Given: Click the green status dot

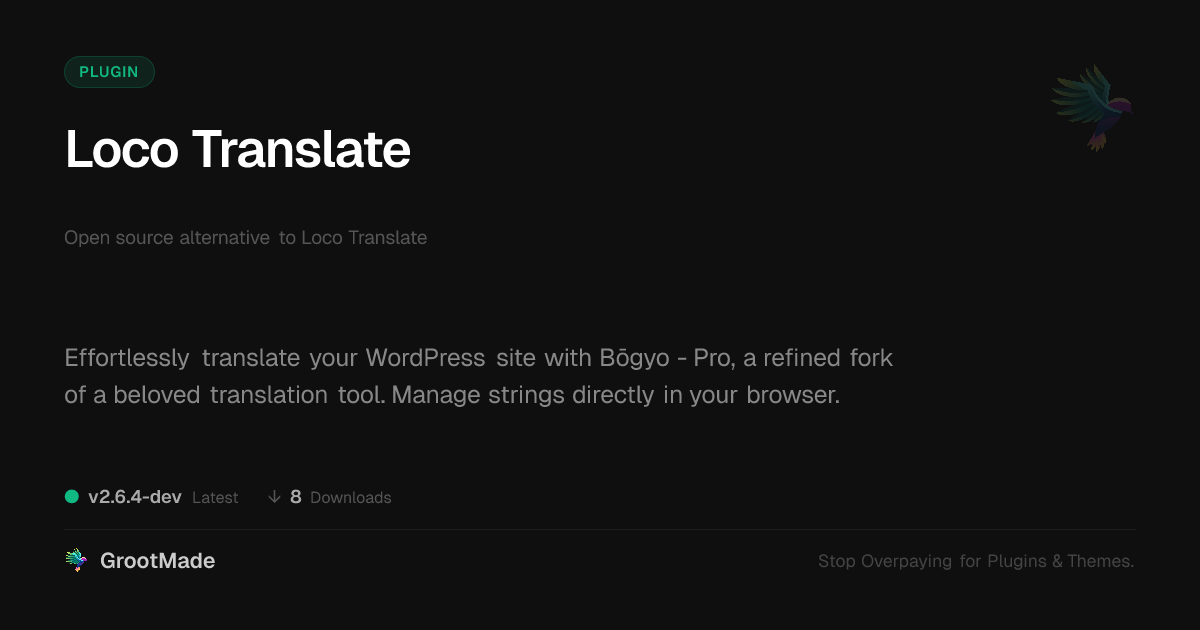Looking at the screenshot, I should point(72,496).
